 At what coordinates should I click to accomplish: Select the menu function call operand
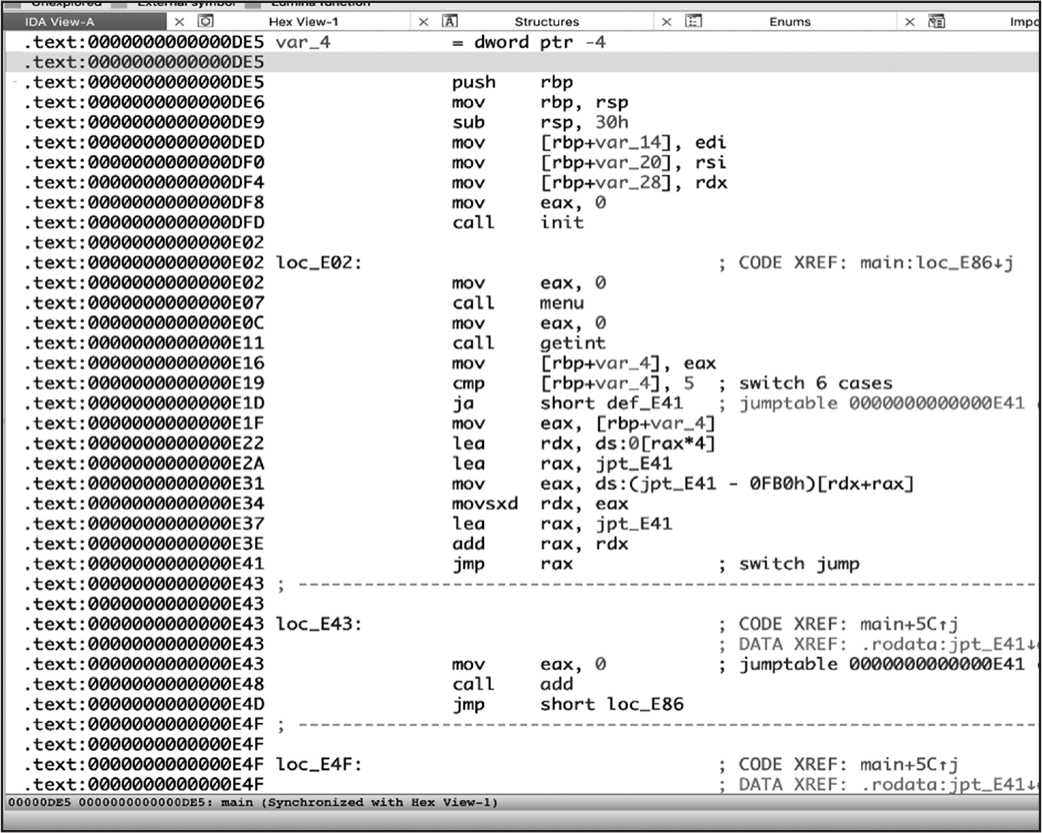[562, 303]
